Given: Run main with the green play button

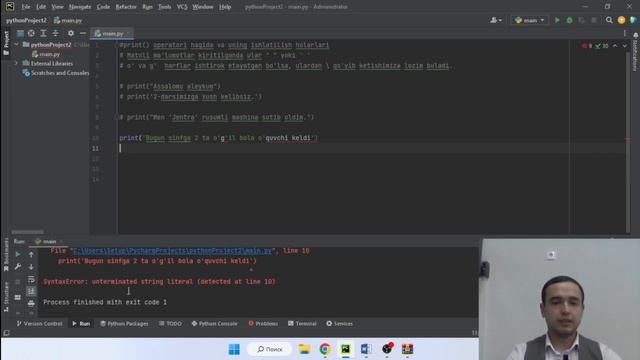Looking at the screenshot, I should click(557, 20).
